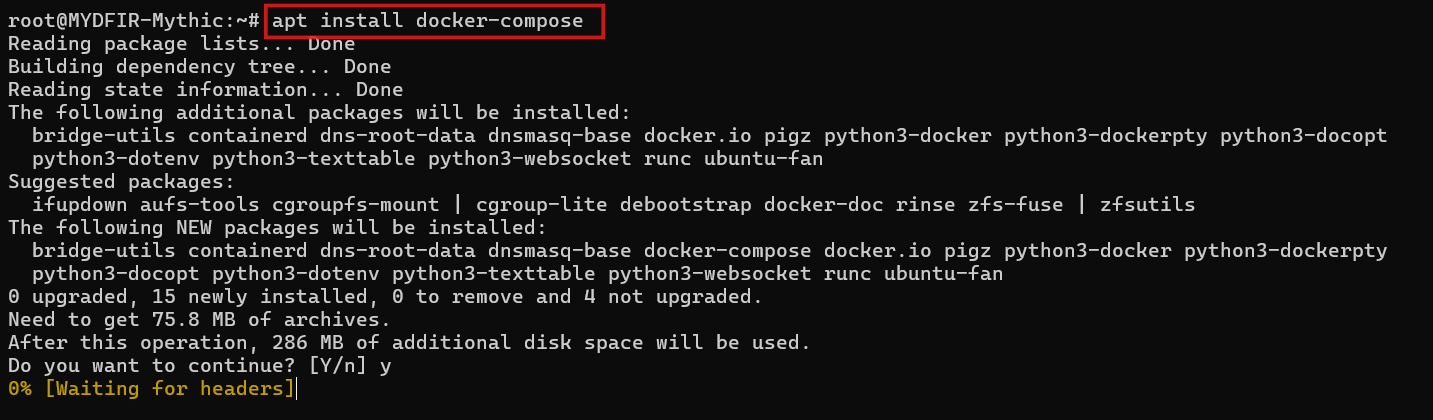Click the ubuntu-fan text in additional packages list
This screenshot has height=420, width=1433.
(763, 159)
